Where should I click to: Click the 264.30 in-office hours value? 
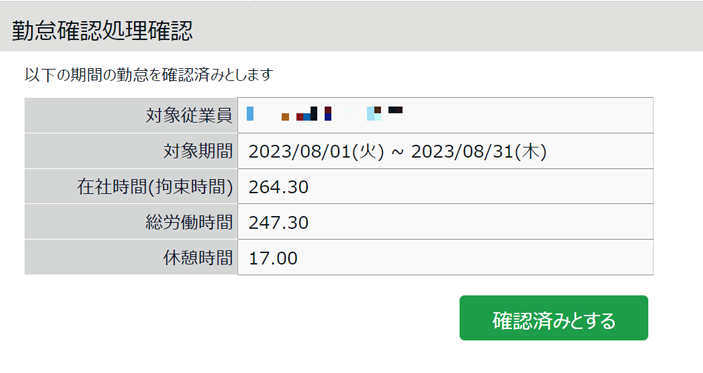coord(278,187)
